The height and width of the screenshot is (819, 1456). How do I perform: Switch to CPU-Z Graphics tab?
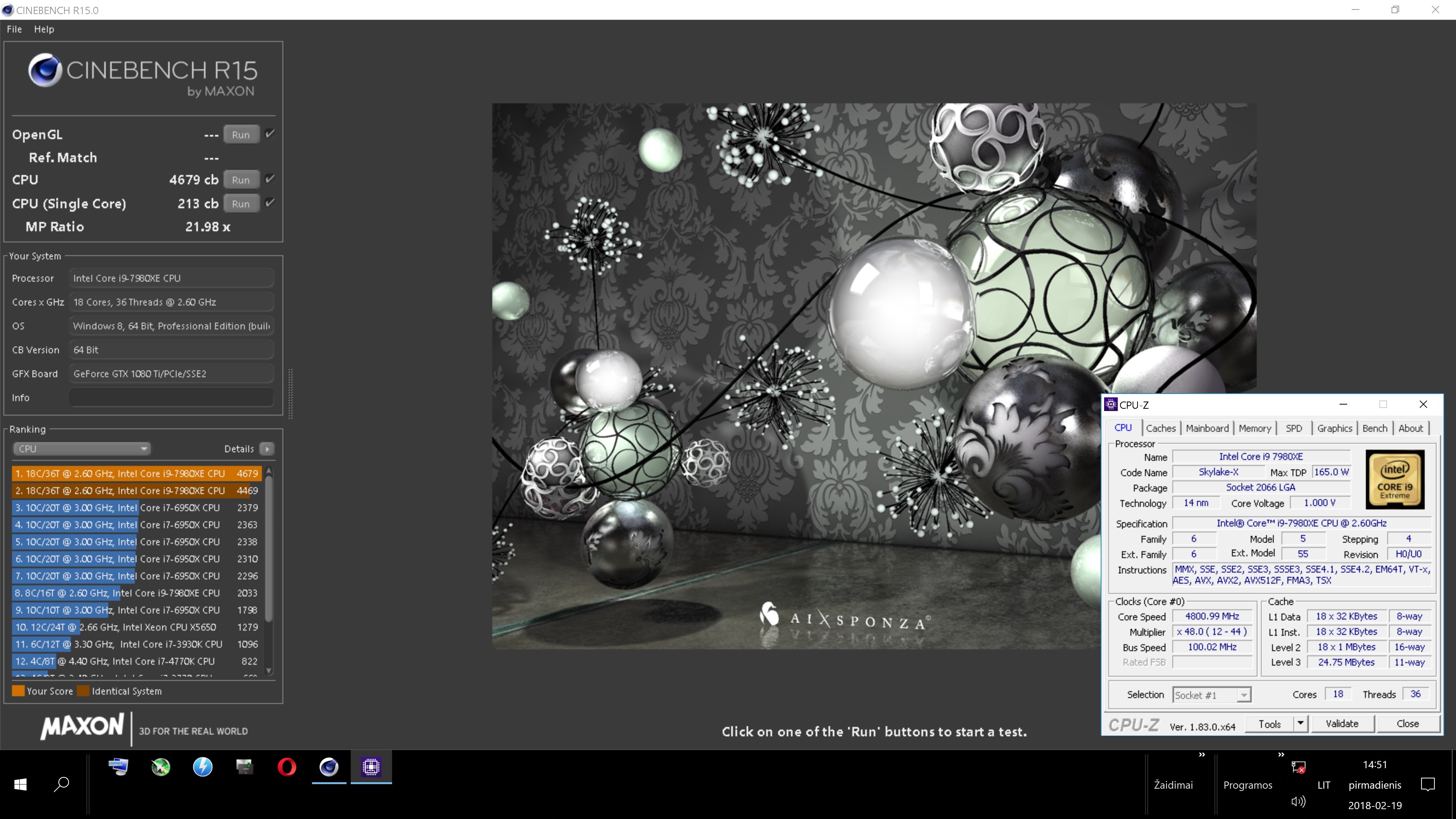point(1335,428)
